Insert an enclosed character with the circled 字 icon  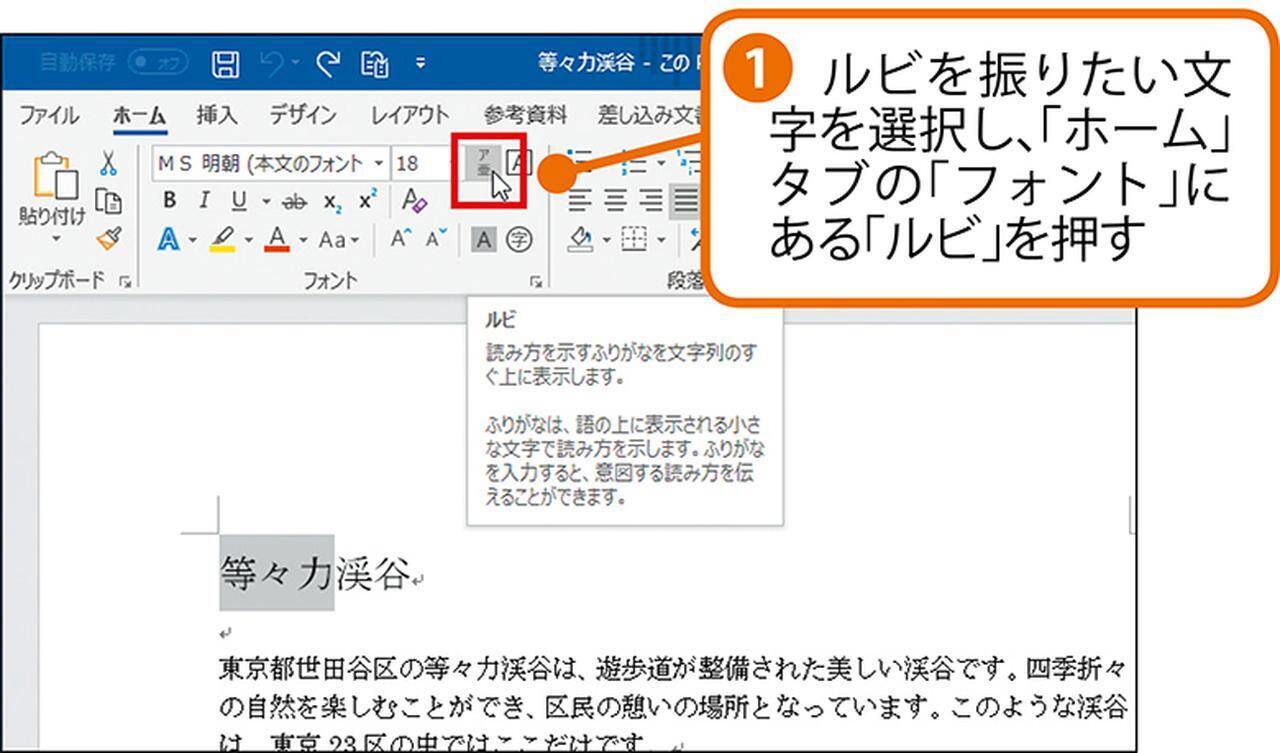click(518, 240)
